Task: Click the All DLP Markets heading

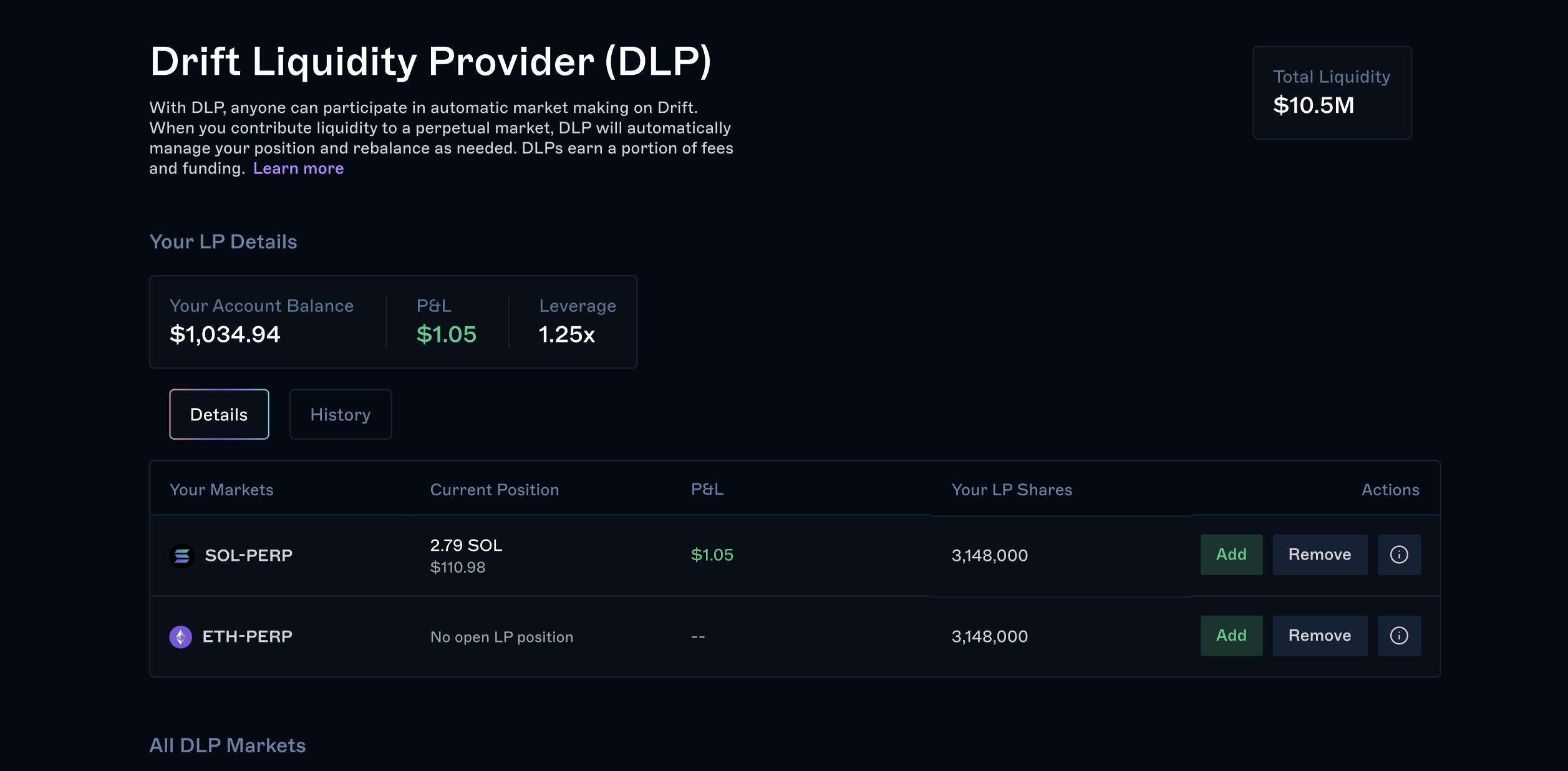Action: click(x=228, y=745)
